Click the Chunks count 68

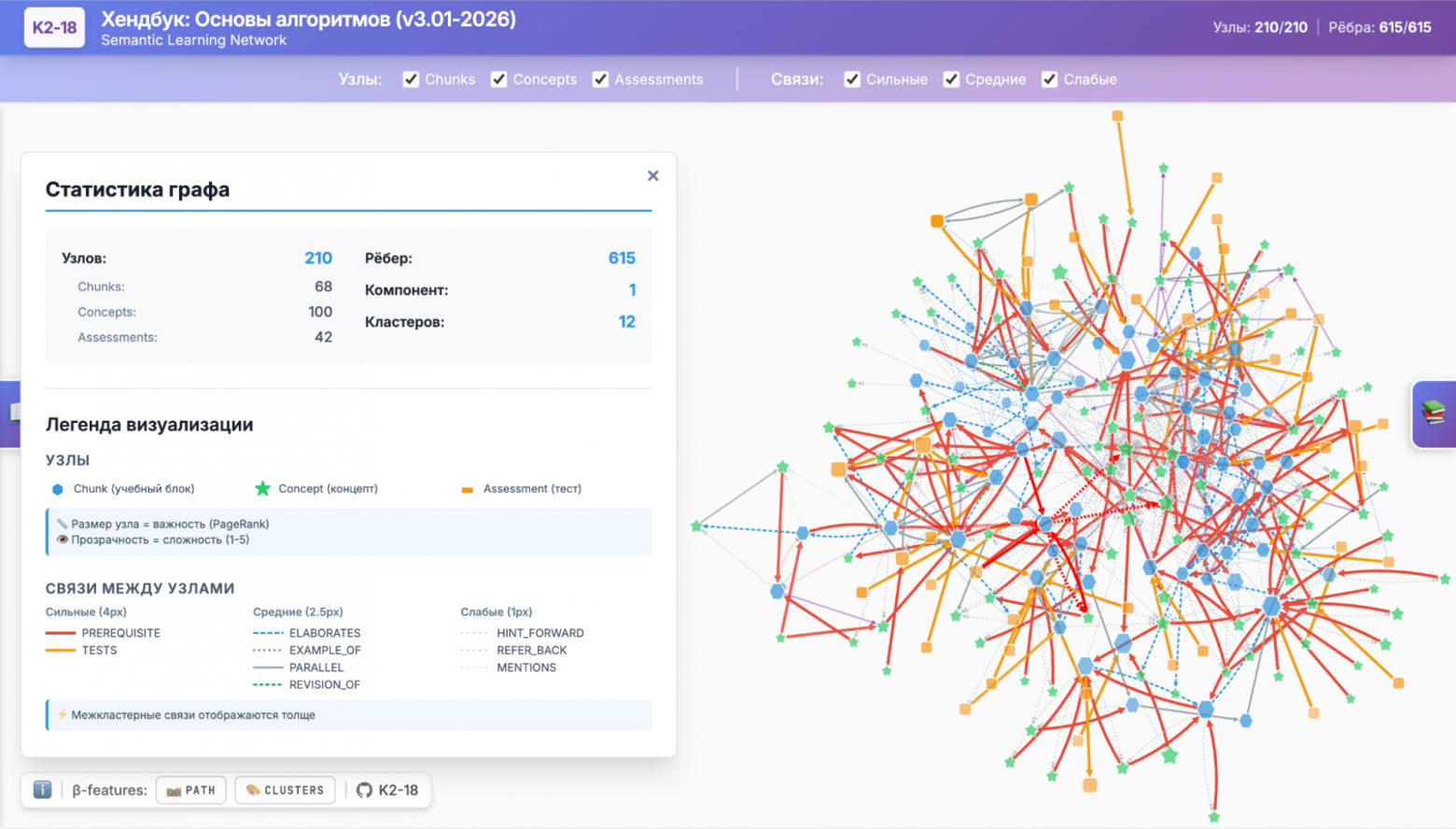click(x=324, y=287)
